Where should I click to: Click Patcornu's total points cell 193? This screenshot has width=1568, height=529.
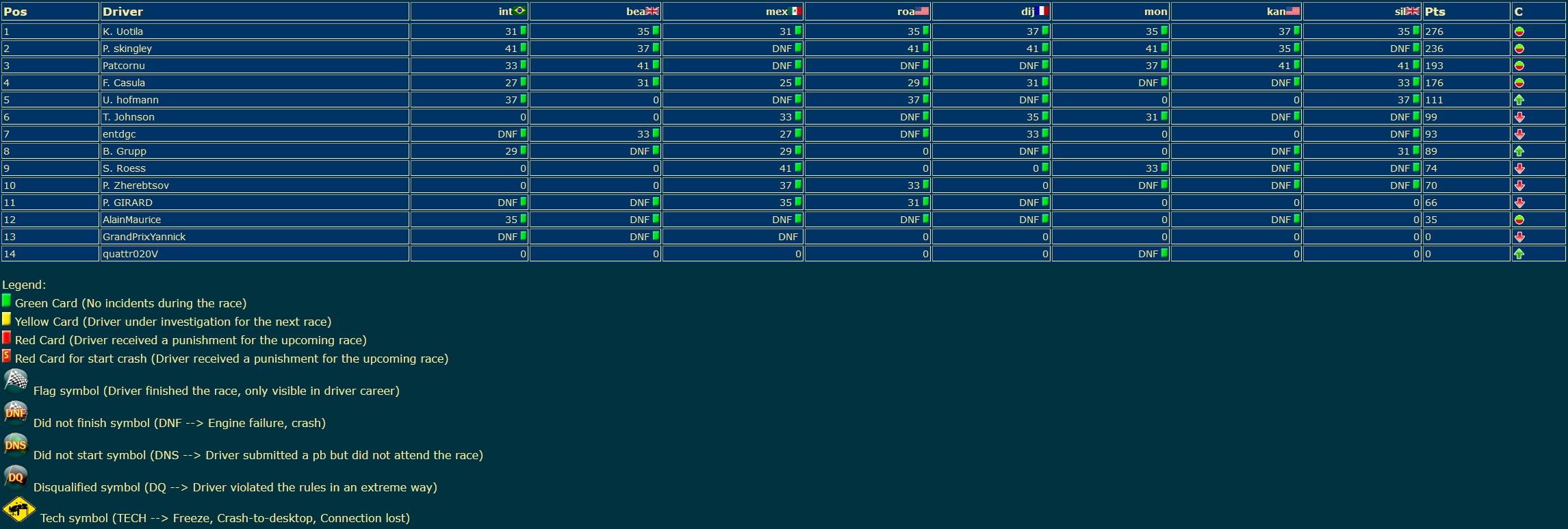1434,66
